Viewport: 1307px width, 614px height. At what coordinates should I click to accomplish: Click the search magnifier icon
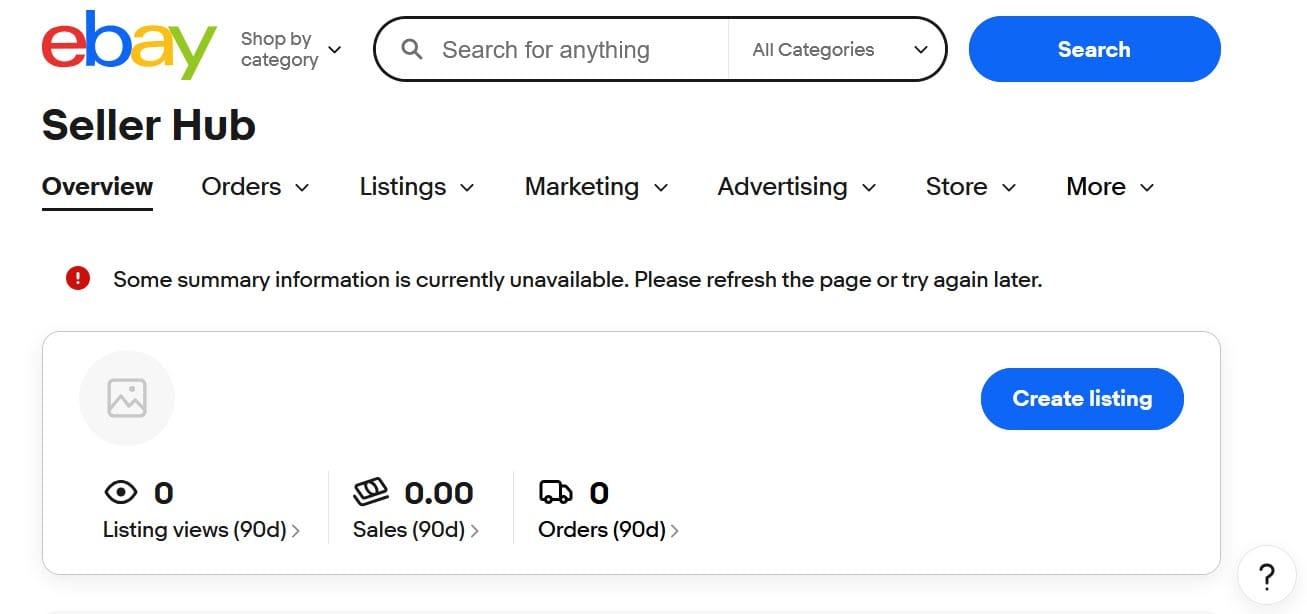[x=411, y=49]
